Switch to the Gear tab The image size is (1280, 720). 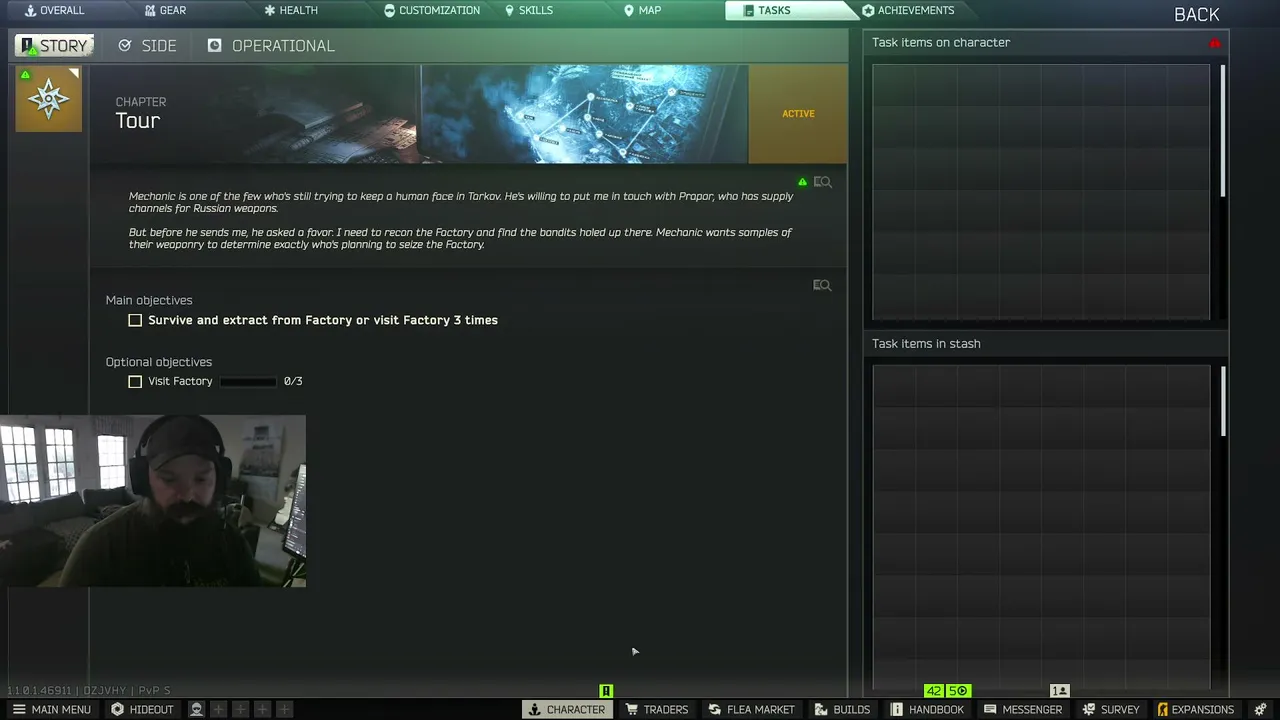pos(165,10)
